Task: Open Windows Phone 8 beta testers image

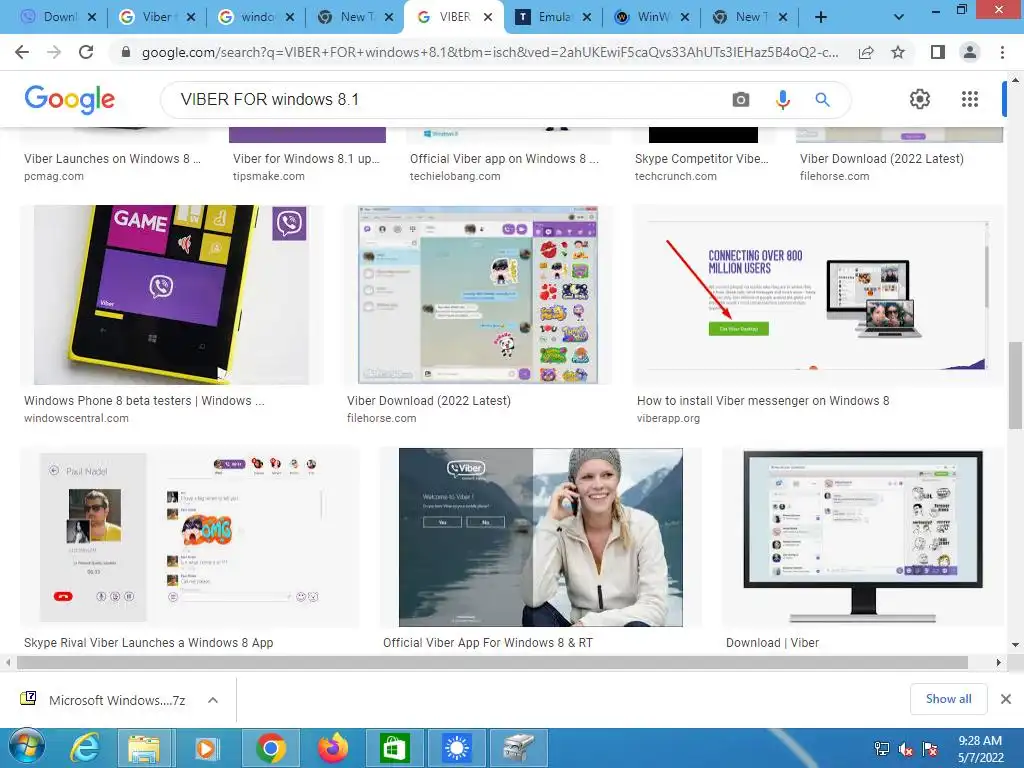Action: coord(171,295)
